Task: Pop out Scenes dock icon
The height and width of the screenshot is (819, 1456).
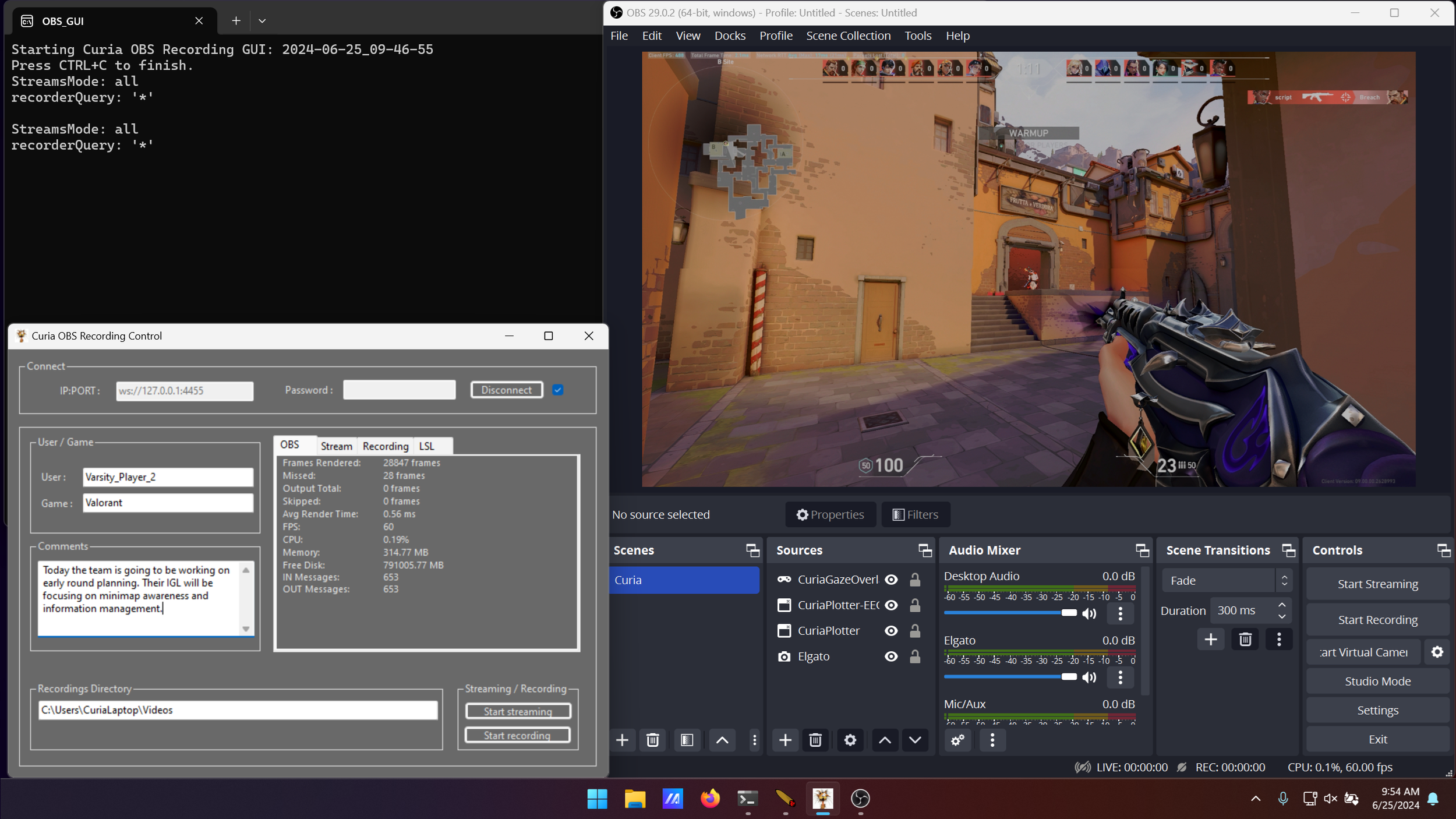Action: point(752,550)
